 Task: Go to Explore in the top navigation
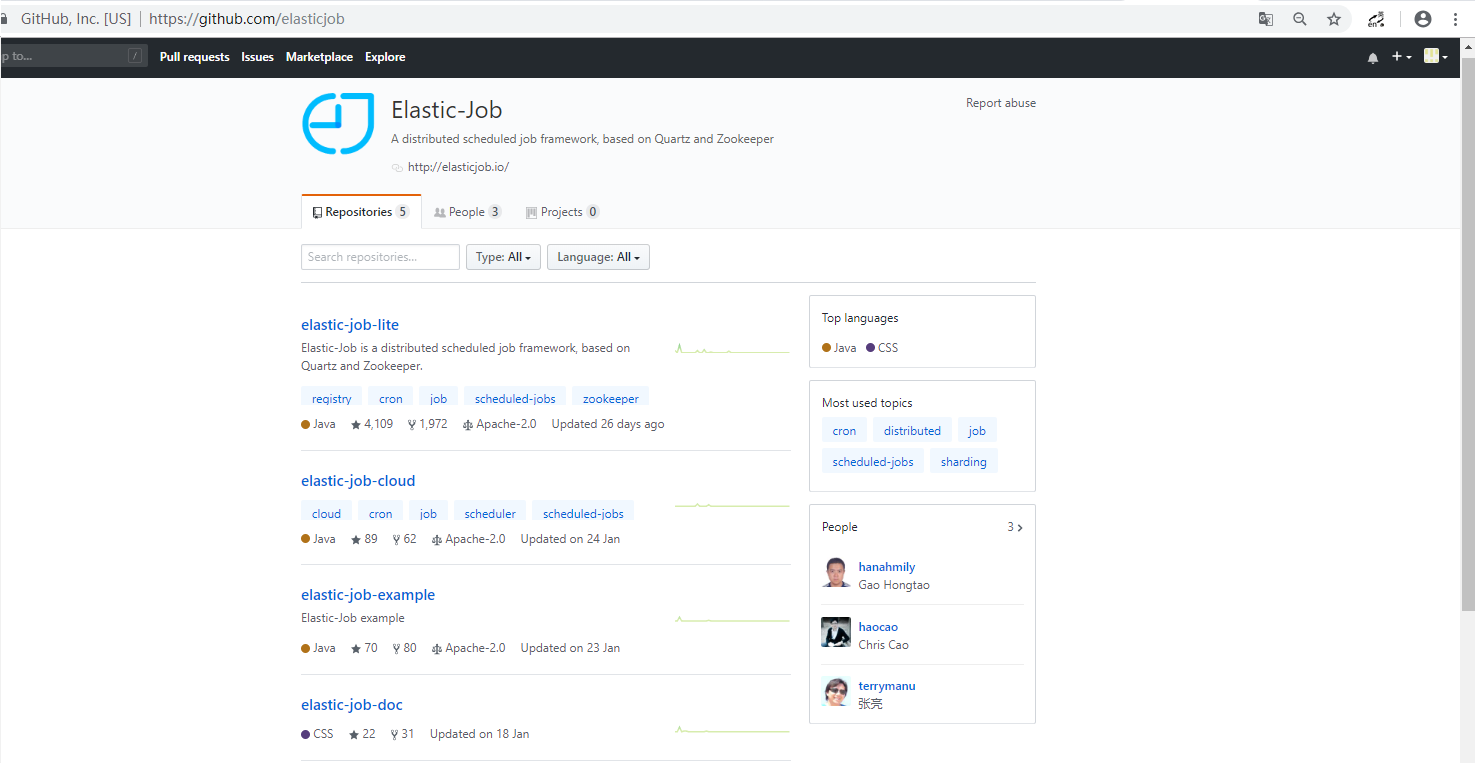coord(385,57)
